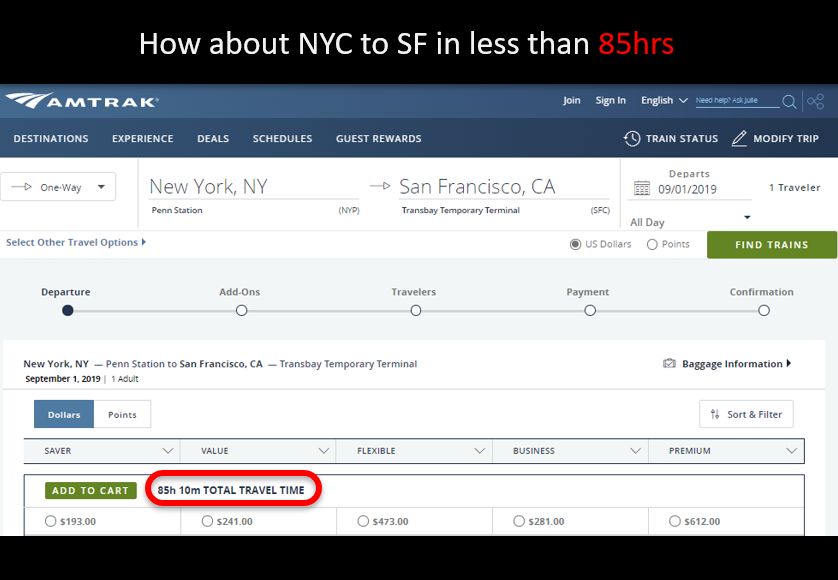Select Points radio button
The image size is (838, 580).
pyautogui.click(x=652, y=244)
